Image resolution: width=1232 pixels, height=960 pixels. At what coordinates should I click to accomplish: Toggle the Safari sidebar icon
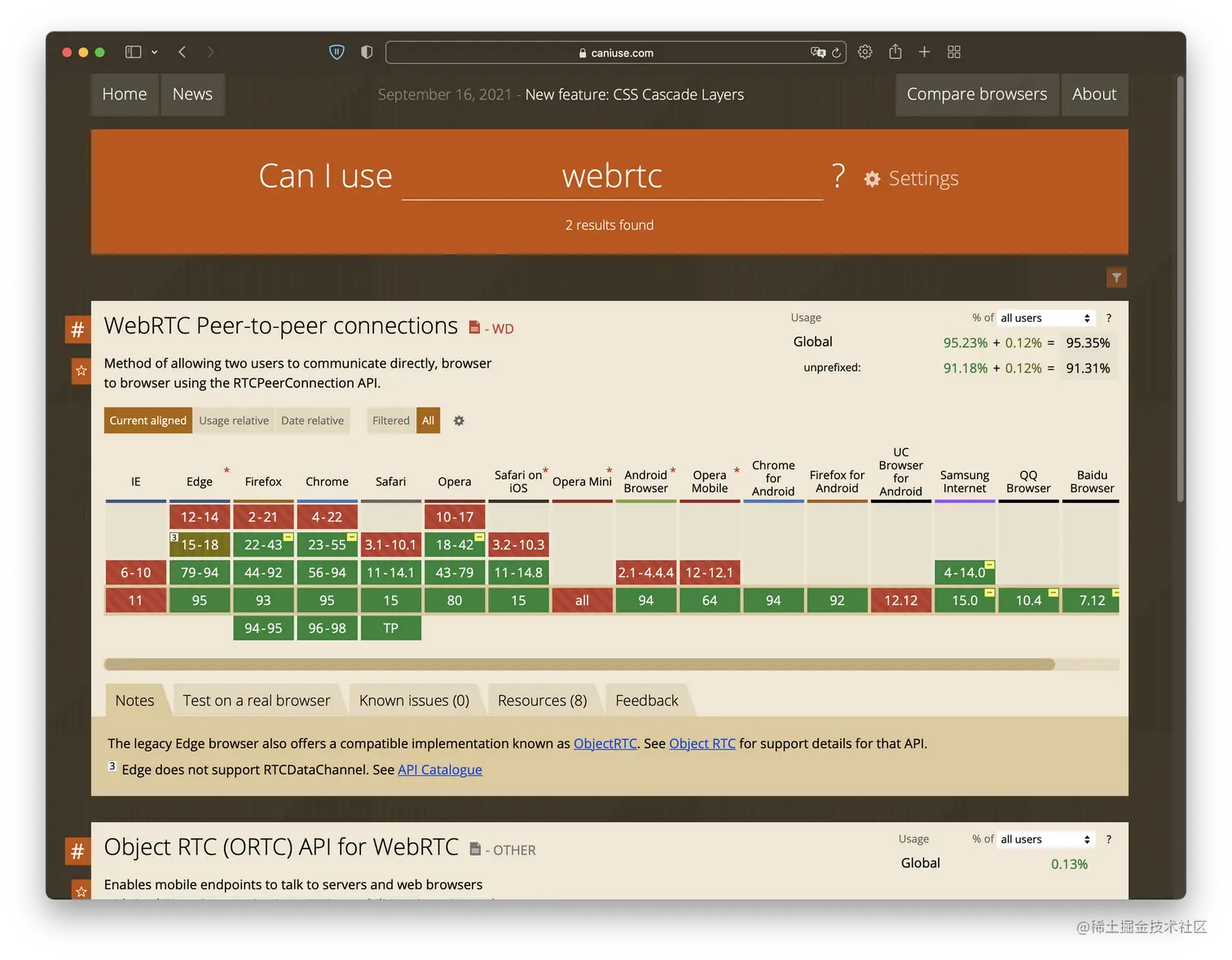133,52
